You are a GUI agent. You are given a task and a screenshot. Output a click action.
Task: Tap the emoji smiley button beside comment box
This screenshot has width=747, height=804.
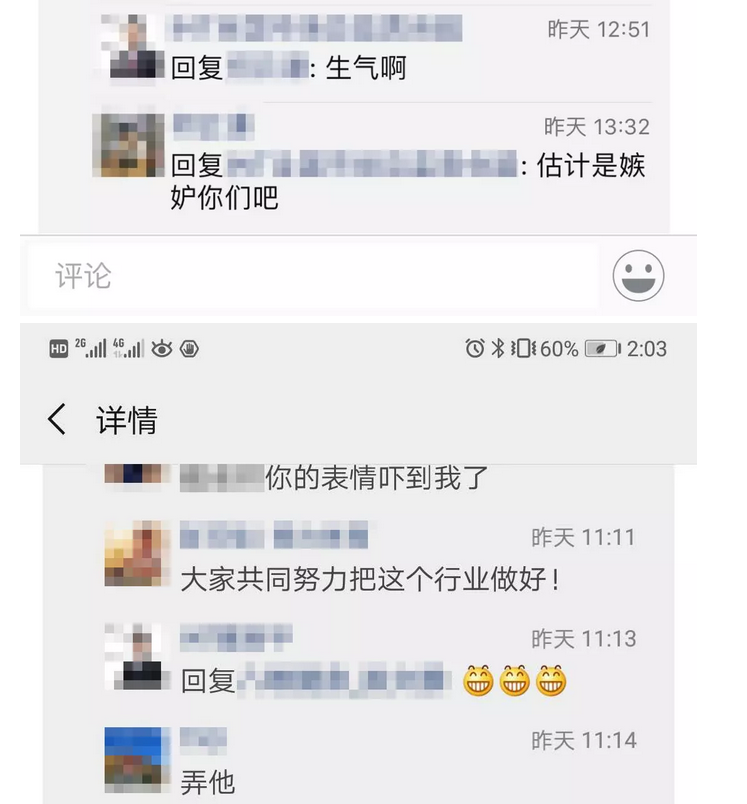point(638,276)
